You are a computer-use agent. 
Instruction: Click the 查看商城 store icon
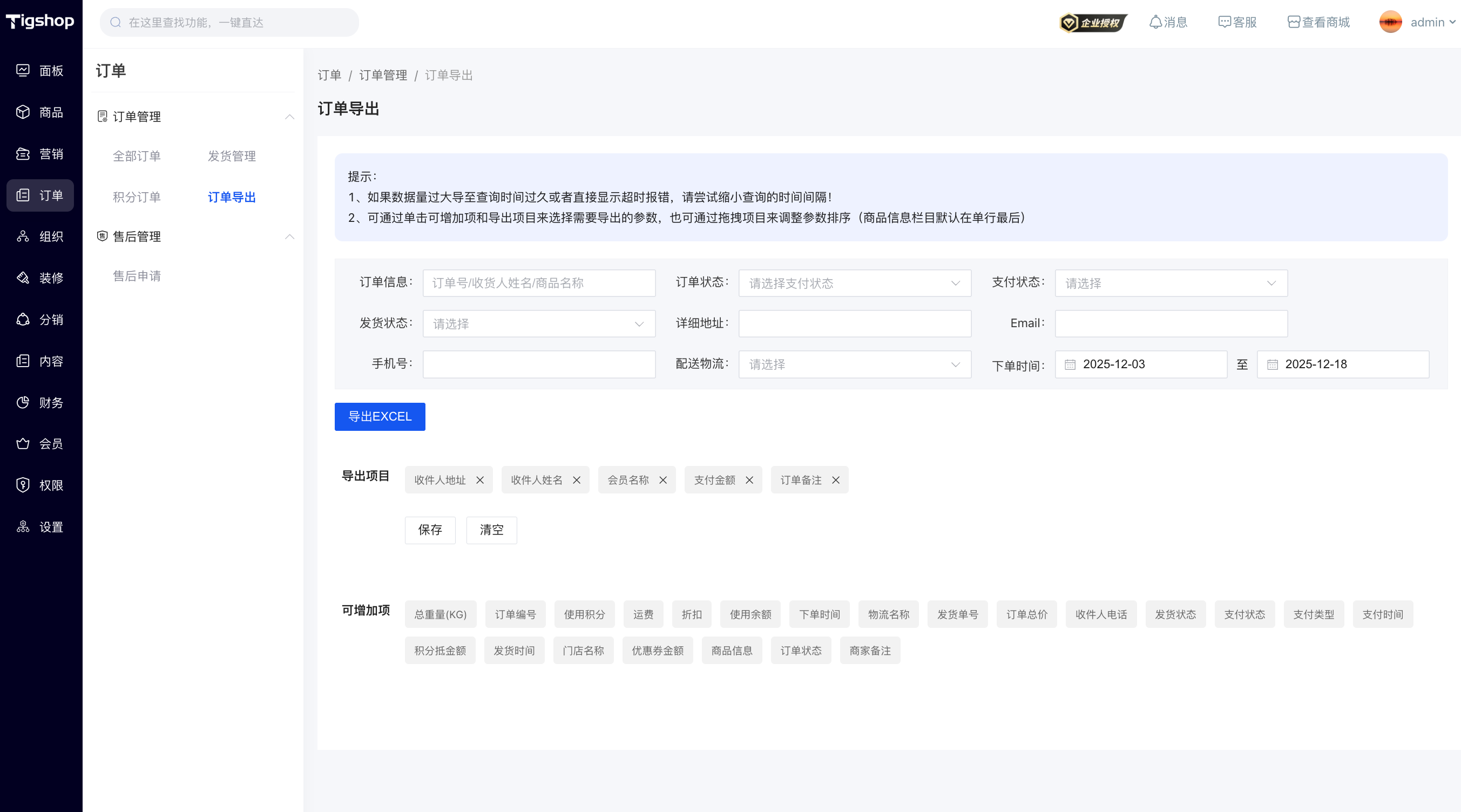1294,22
